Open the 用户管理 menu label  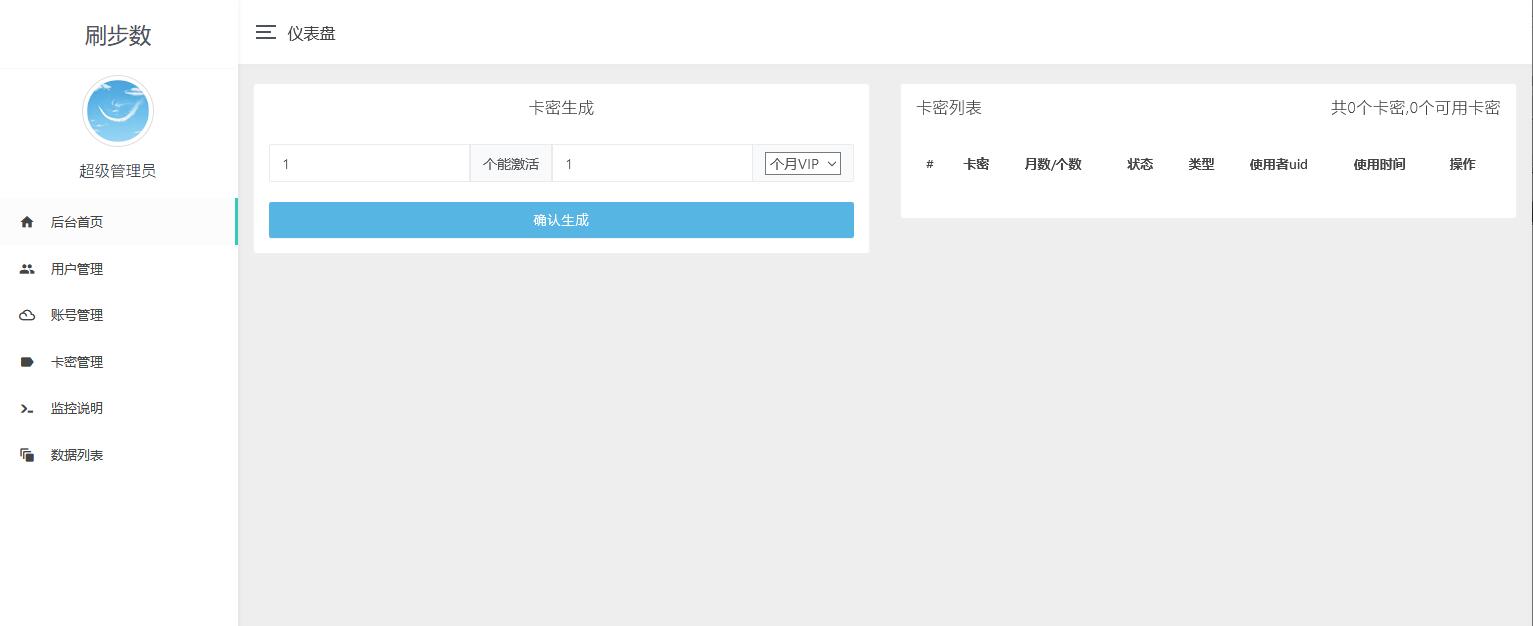77,269
